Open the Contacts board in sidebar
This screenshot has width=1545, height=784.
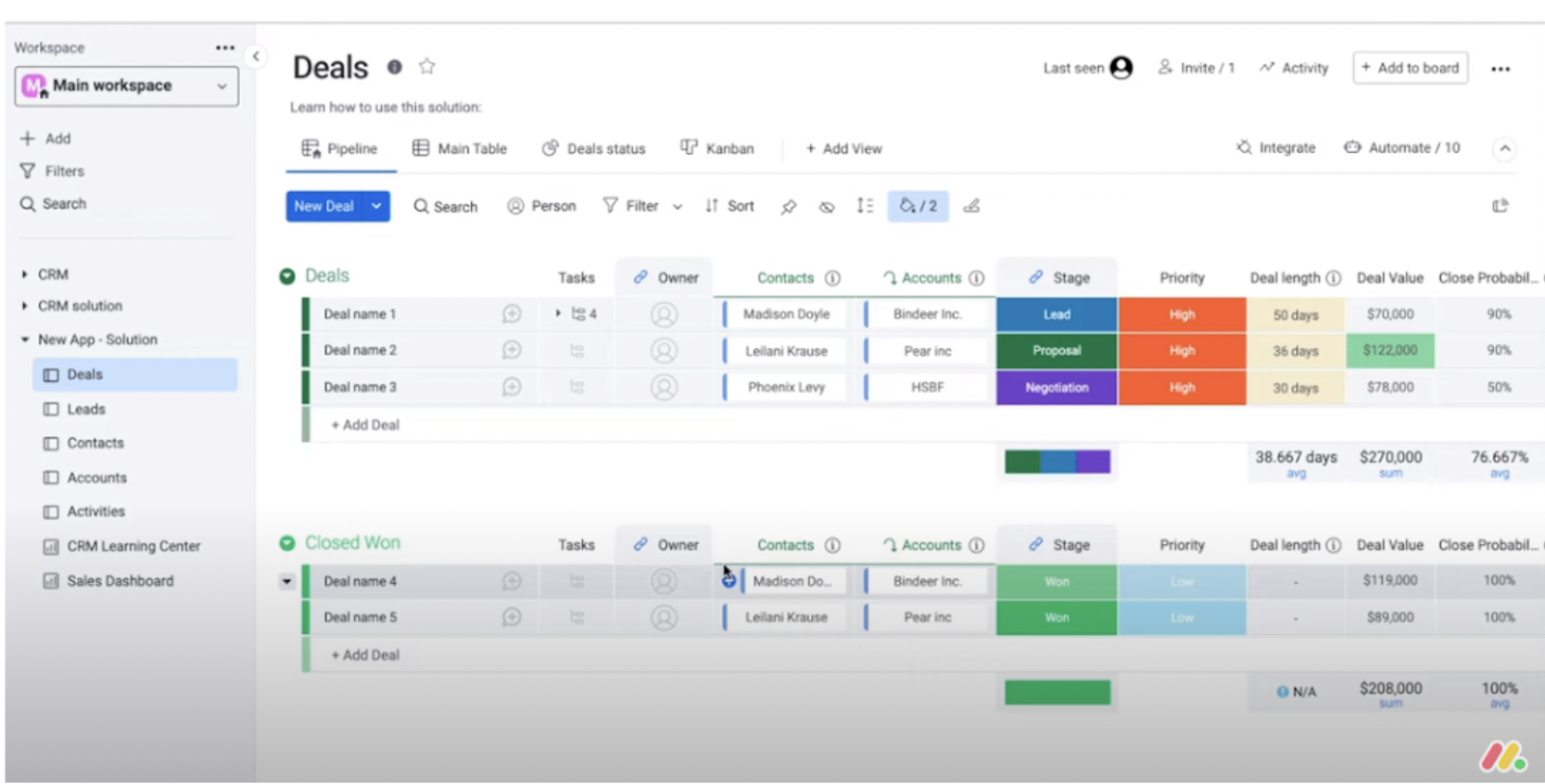95,443
